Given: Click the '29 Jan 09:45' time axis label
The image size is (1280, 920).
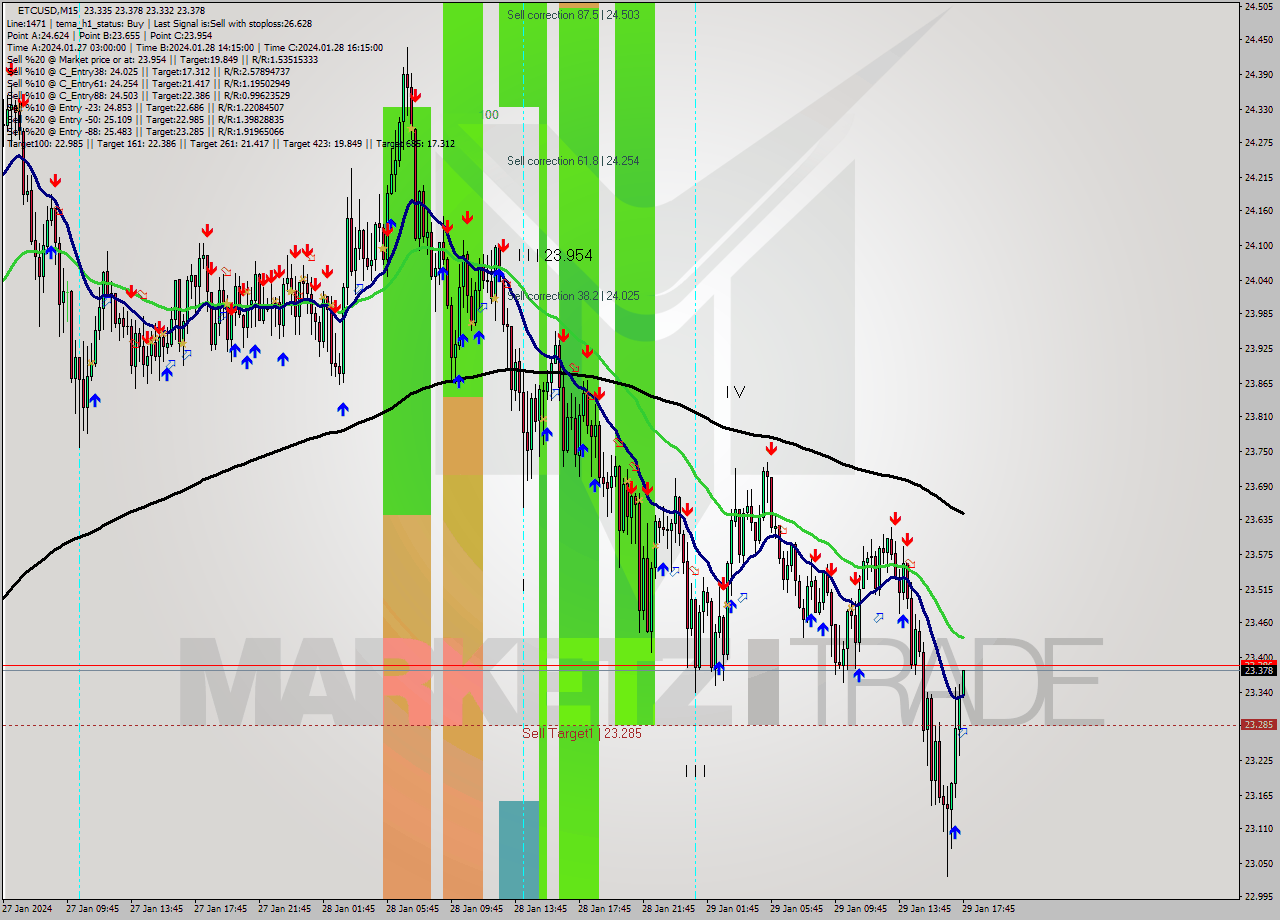Looking at the screenshot, I should pyautogui.click(x=861, y=909).
